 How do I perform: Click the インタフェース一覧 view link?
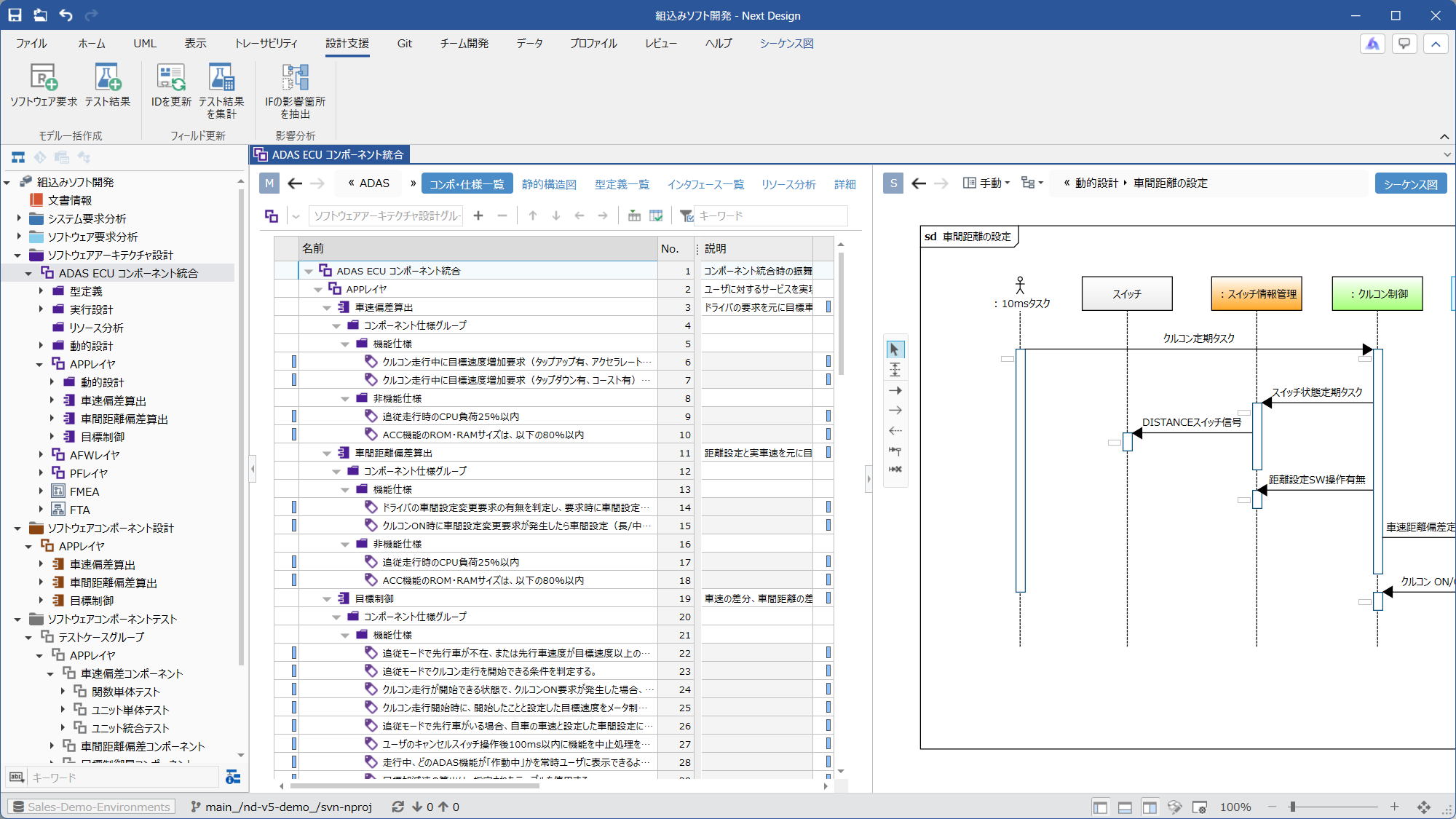click(705, 184)
